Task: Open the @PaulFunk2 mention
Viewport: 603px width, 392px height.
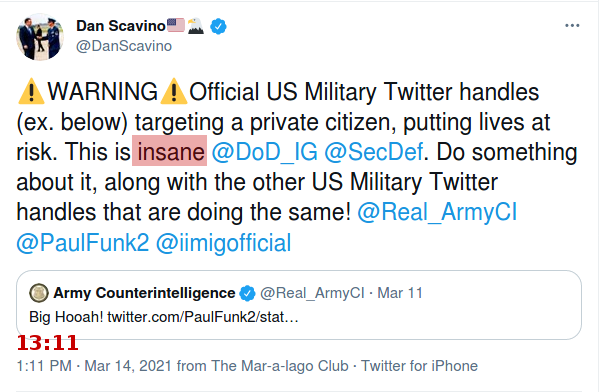Action: 82,243
